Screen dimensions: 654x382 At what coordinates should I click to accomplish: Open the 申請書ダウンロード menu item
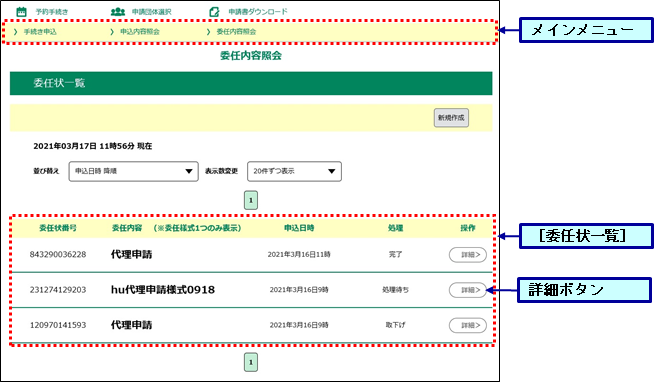258,12
